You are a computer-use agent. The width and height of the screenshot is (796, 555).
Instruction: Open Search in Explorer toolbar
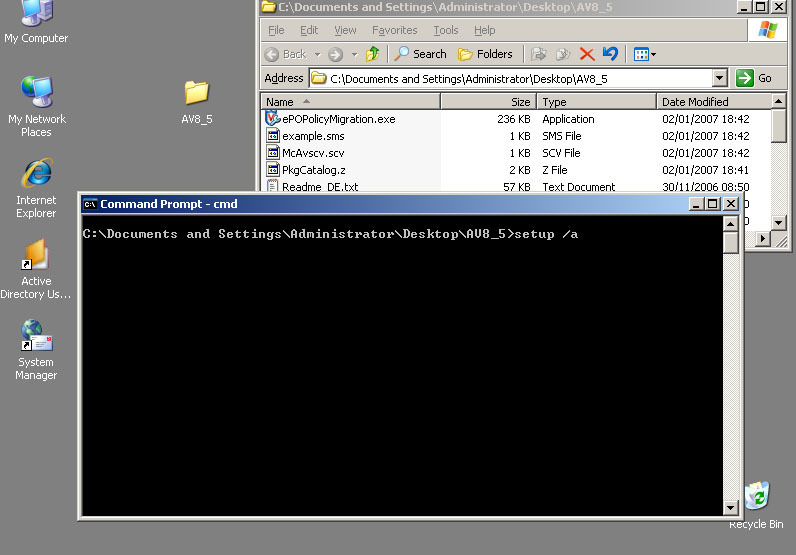(420, 54)
